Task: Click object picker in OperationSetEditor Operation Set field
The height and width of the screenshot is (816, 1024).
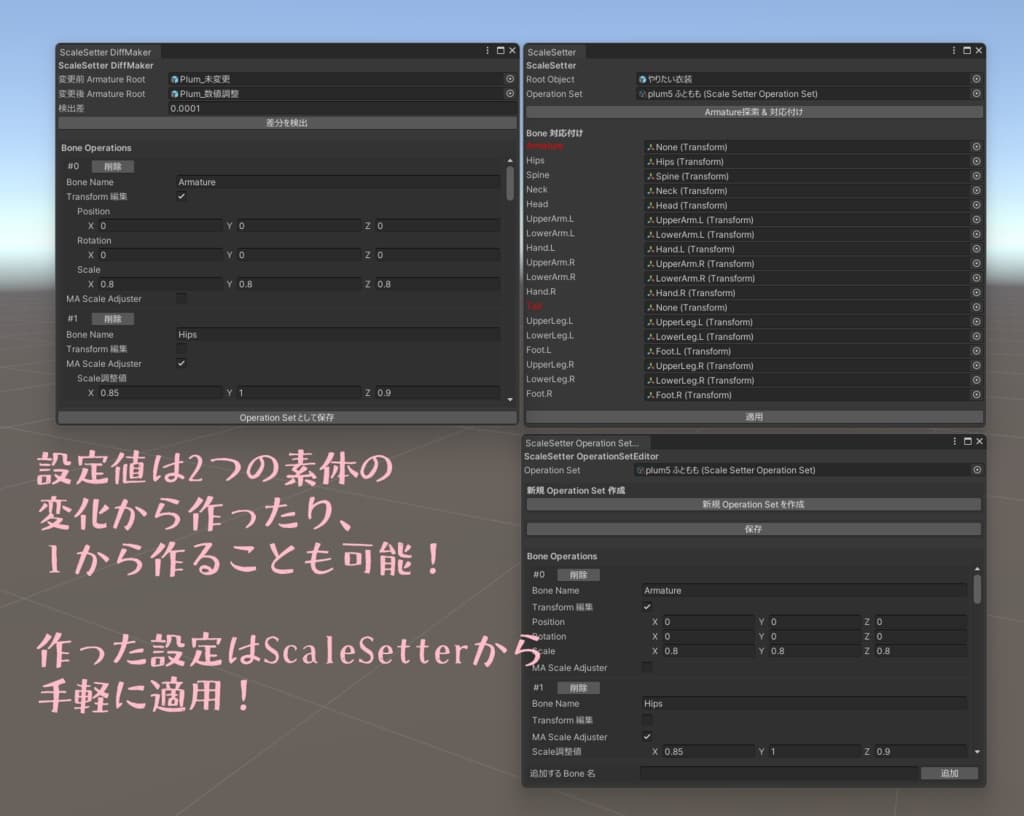Action: (976, 470)
